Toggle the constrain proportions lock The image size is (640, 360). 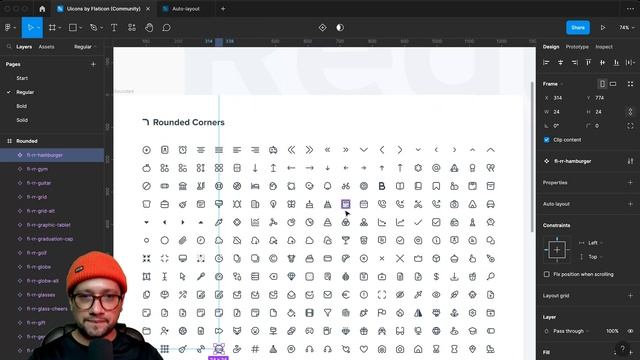(x=631, y=112)
